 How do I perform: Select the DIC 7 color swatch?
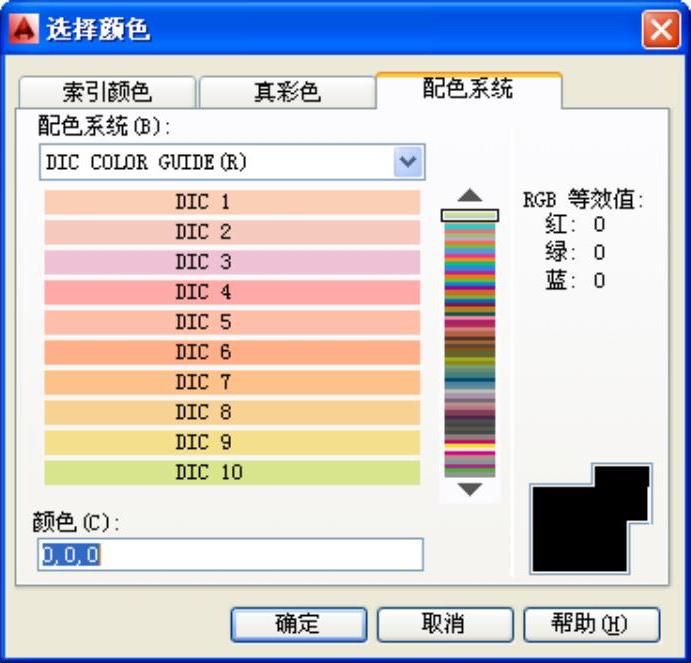232,382
